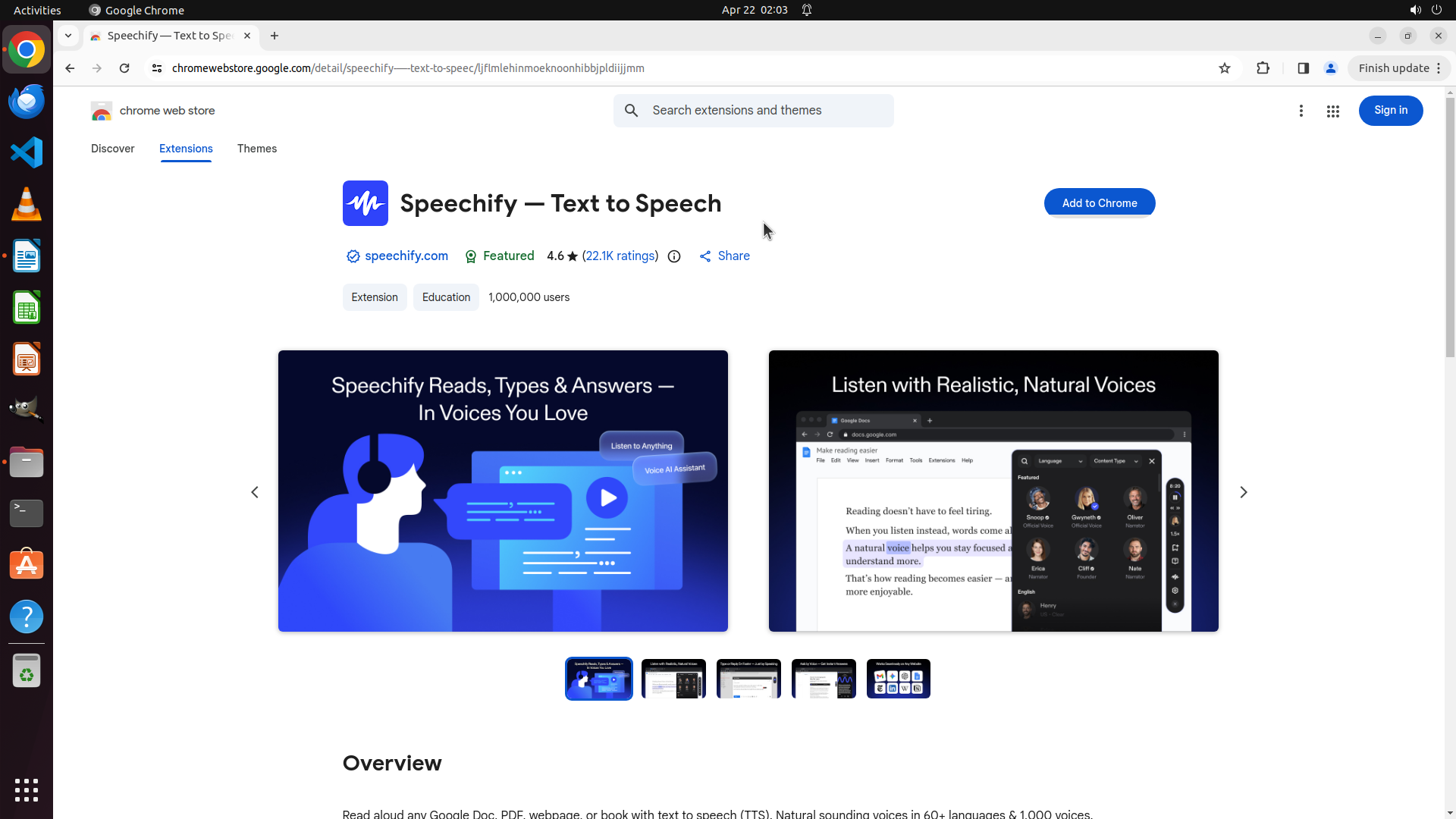Screen dimensions: 1456x819
Task: Open VLC media player from dock
Action: coord(27,205)
